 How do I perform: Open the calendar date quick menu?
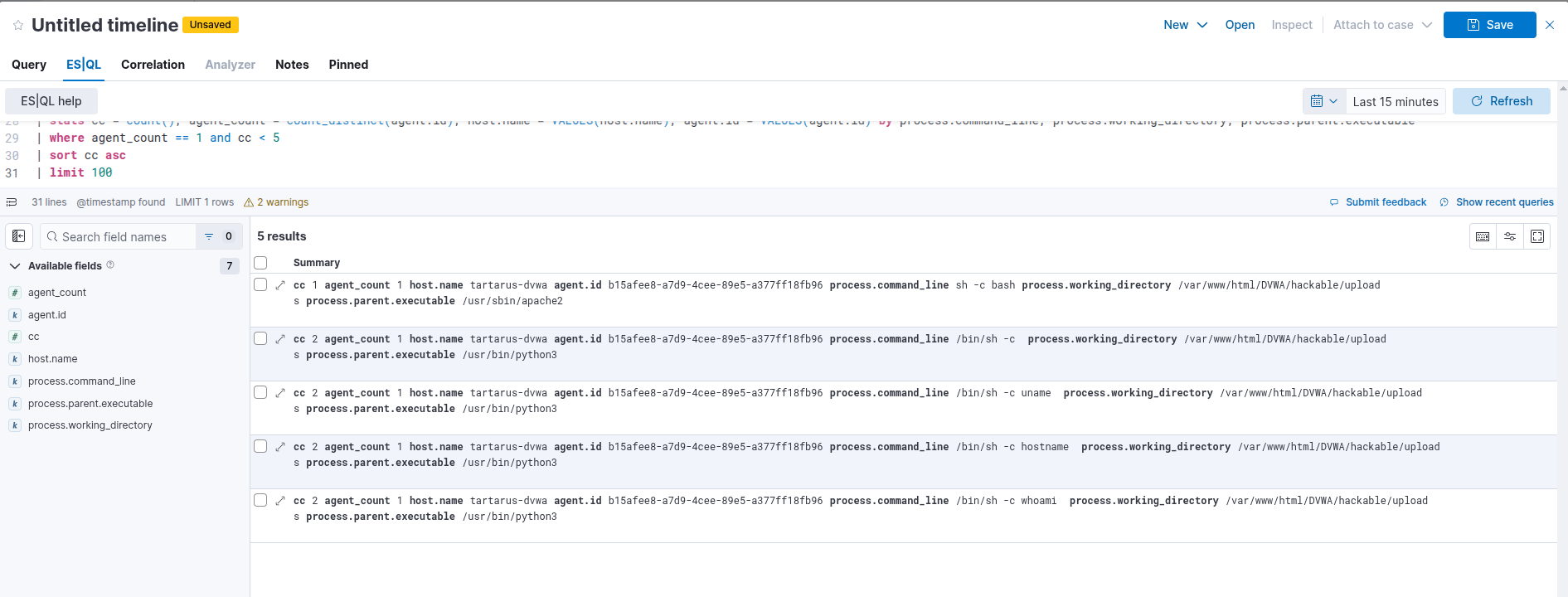point(1323,101)
